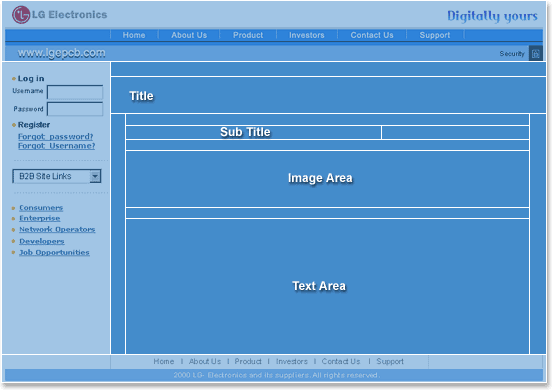Click the Sub Title text
This screenshot has height=391, width=554.
coord(245,132)
